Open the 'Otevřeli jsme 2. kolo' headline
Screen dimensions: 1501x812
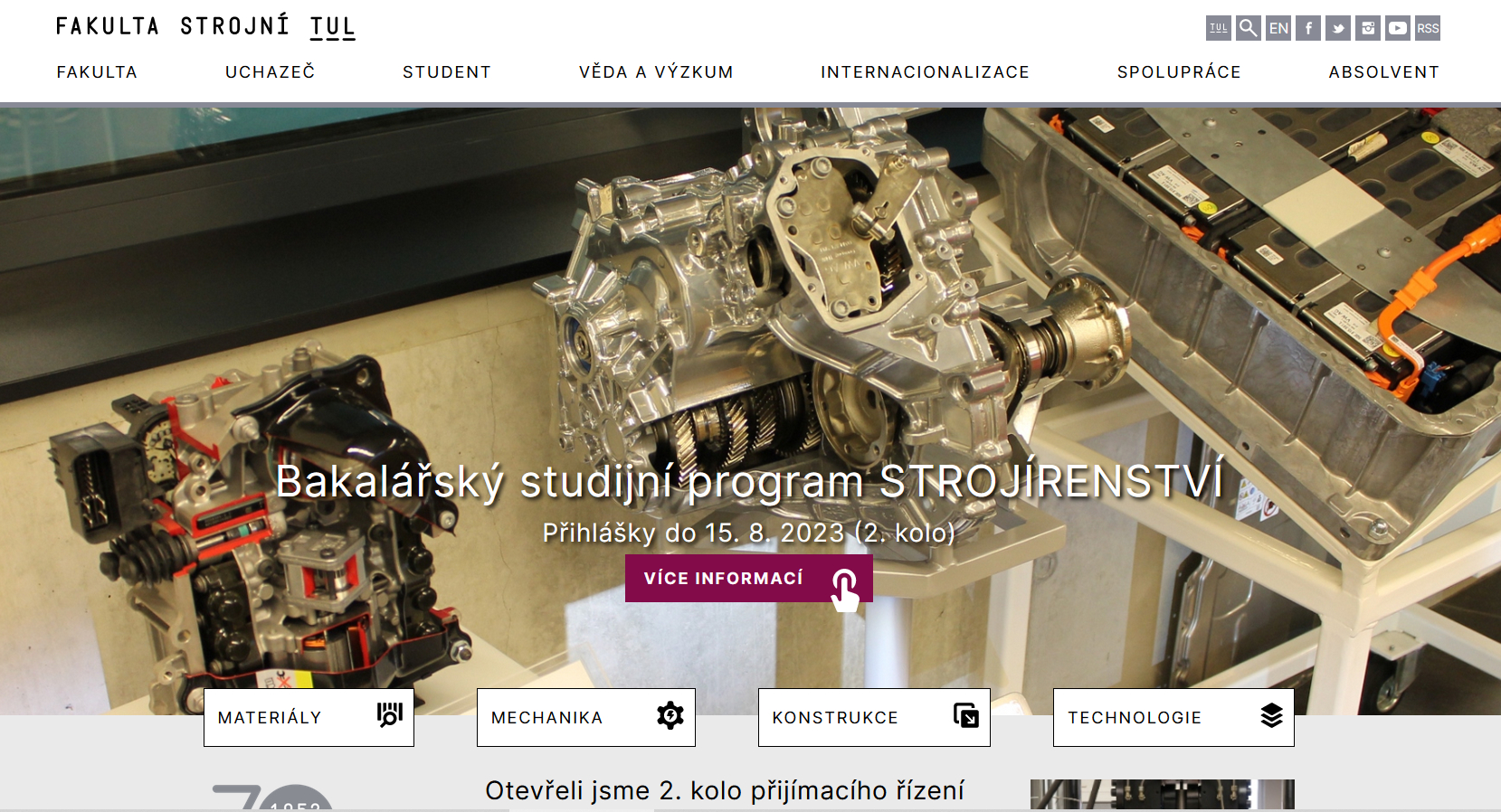point(724,790)
